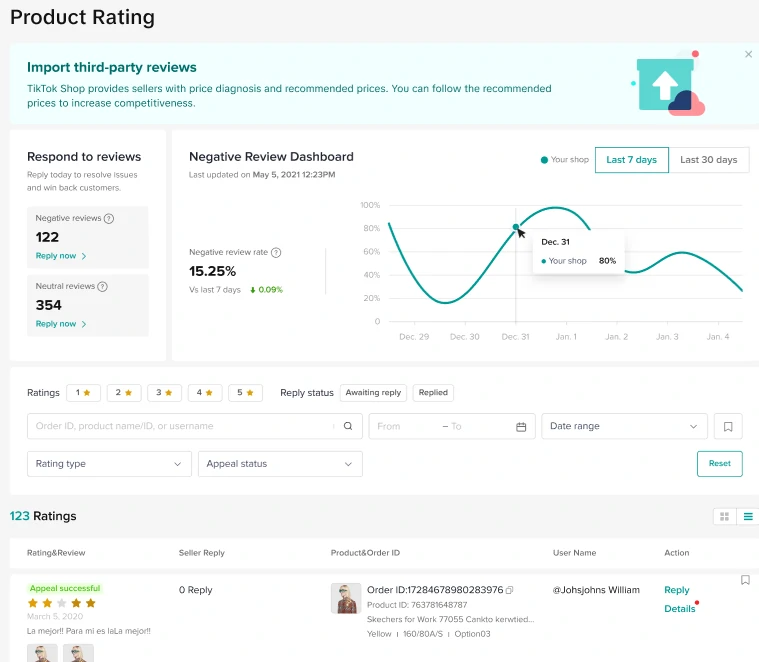Click the Negative reviews help icon
Screen dimensions: 759x662
[x=109, y=218]
